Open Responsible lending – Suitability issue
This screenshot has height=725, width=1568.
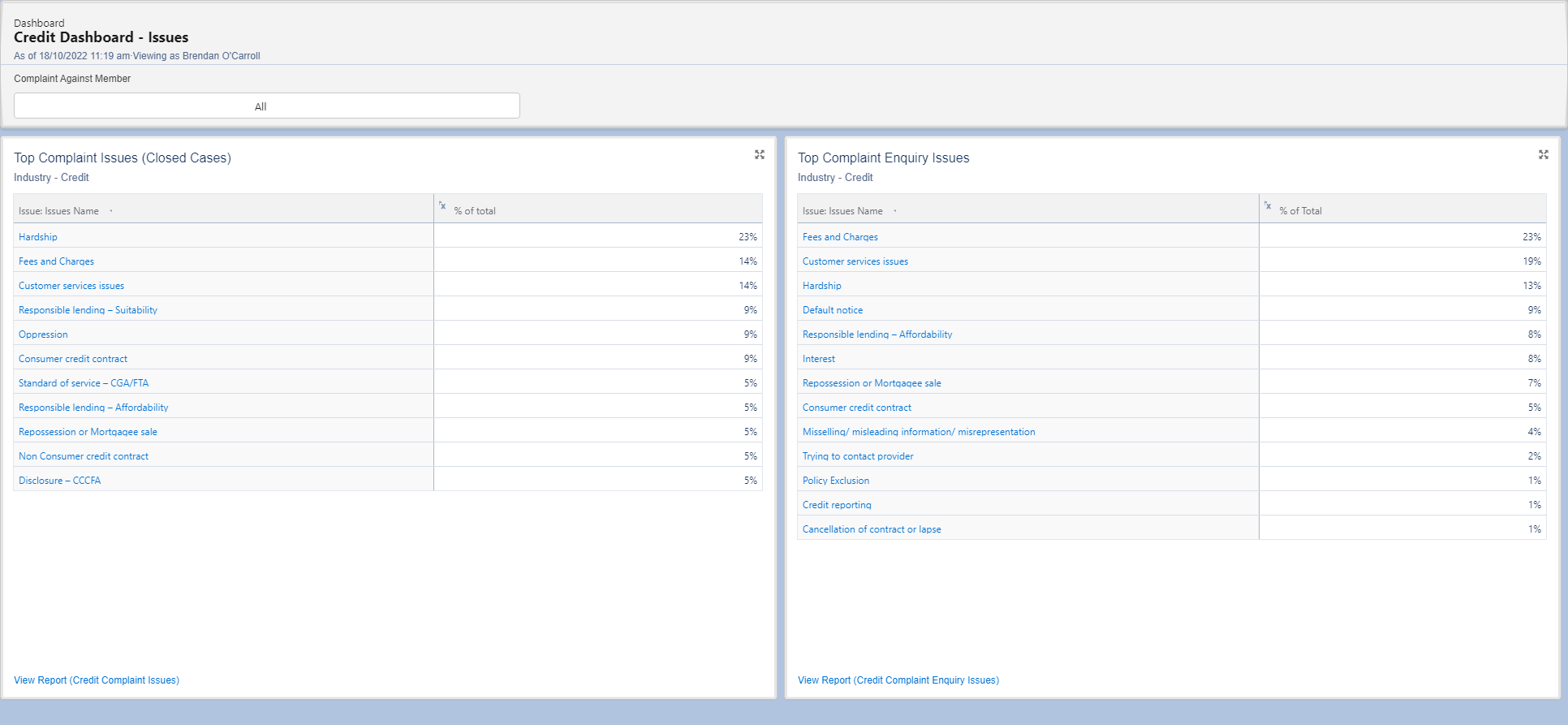pyautogui.click(x=88, y=310)
